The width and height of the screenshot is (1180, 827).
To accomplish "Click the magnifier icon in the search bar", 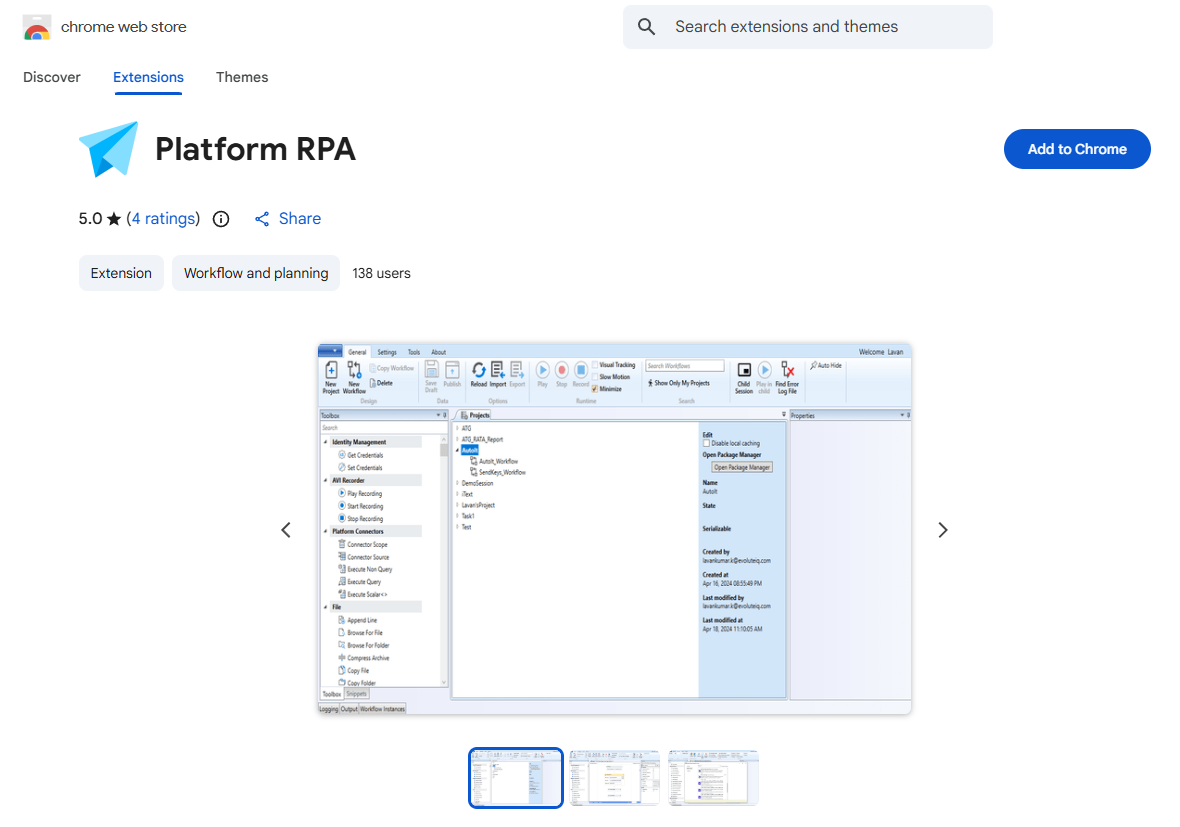I will 646,27.
